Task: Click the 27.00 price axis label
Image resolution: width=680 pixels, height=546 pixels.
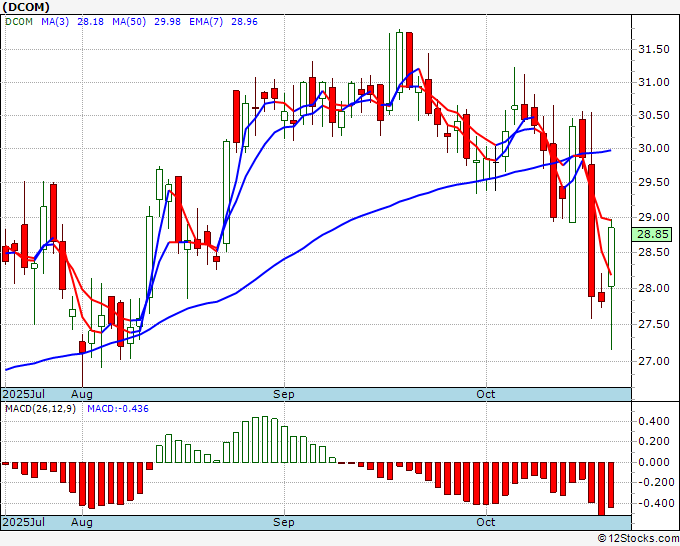Action: point(654,361)
